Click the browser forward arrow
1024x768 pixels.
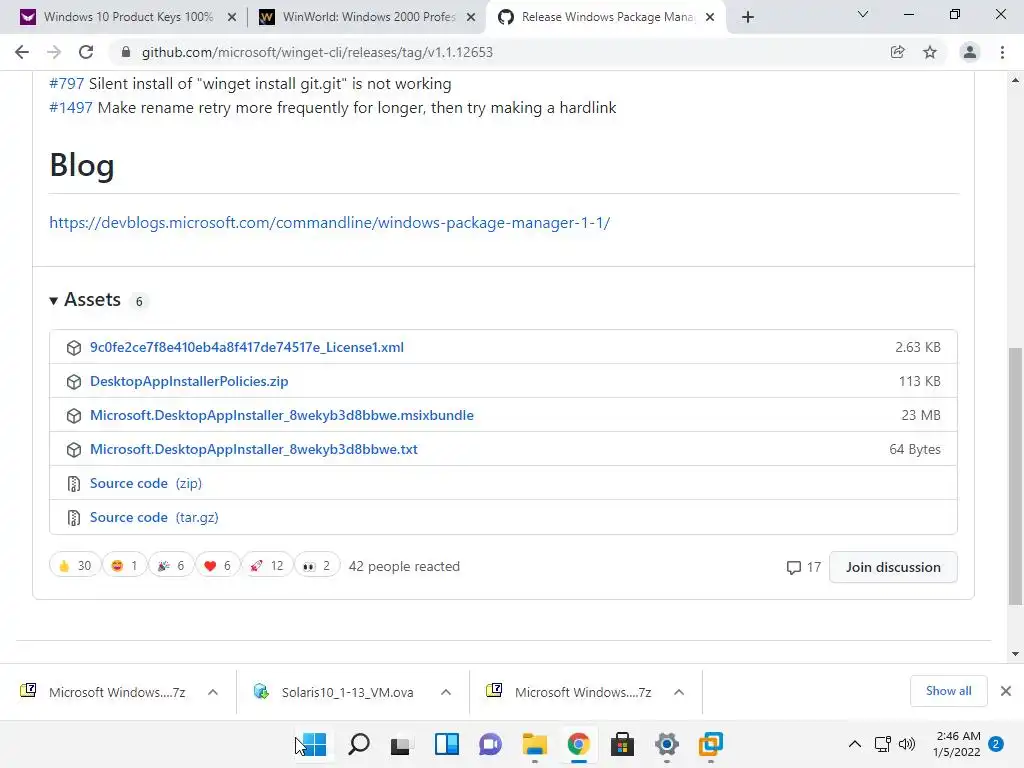point(54,52)
